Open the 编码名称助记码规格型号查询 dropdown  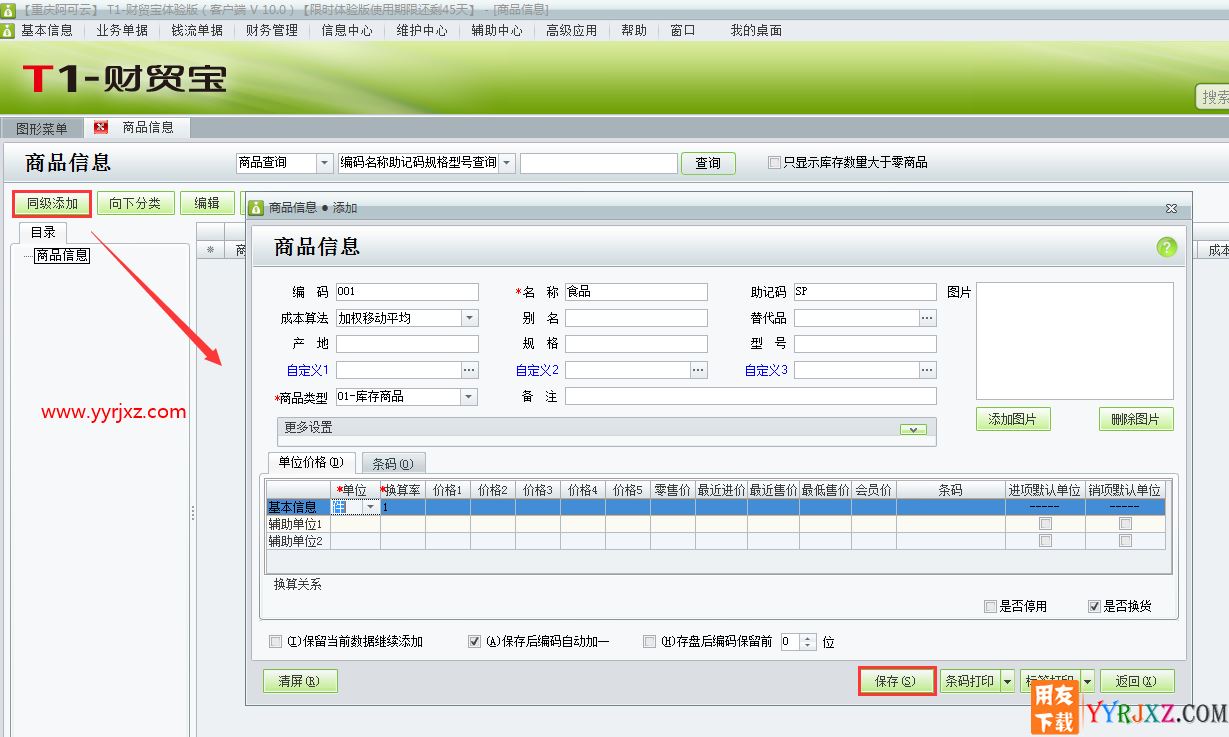pos(507,163)
